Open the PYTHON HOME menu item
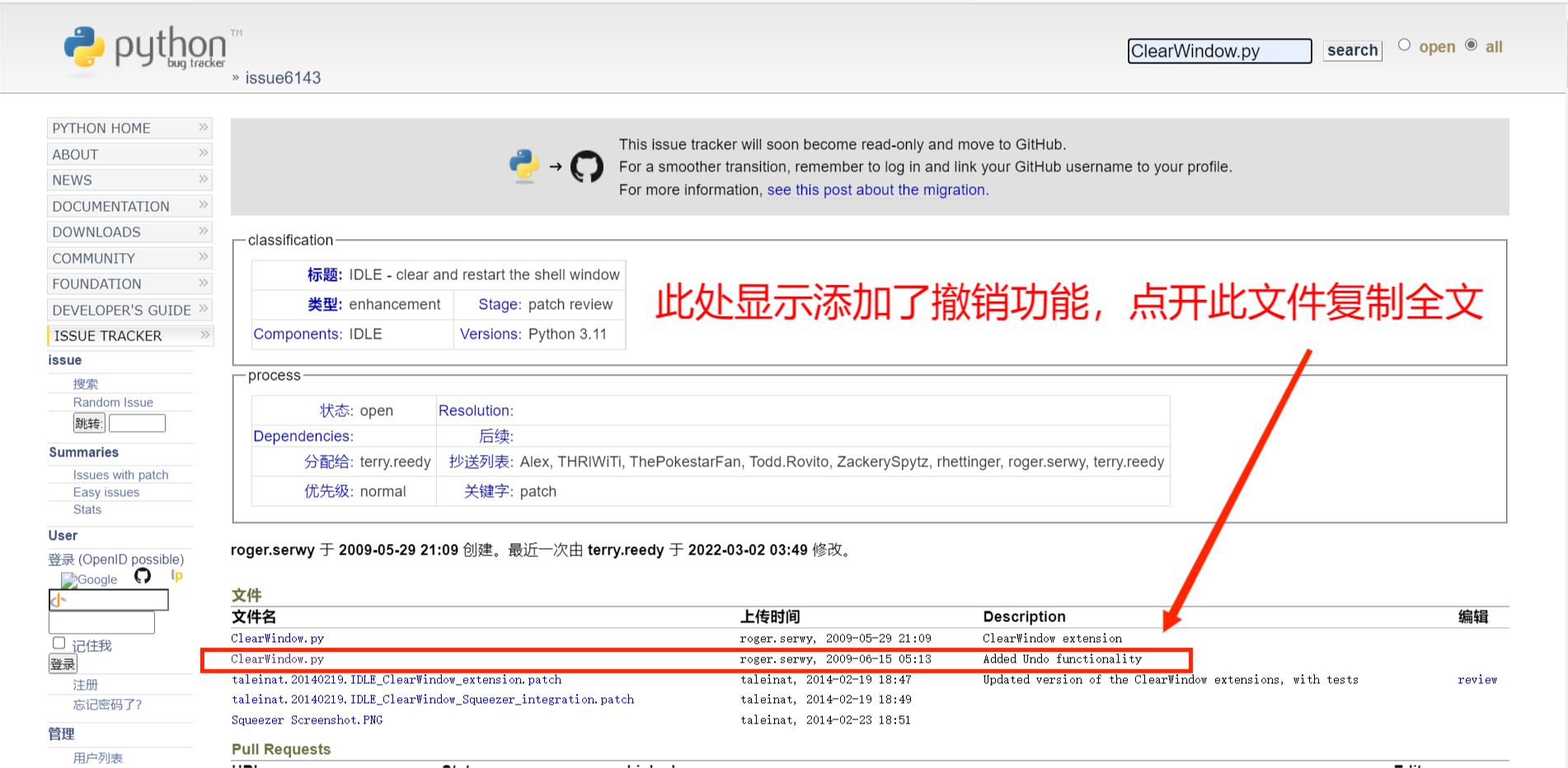 tap(101, 128)
